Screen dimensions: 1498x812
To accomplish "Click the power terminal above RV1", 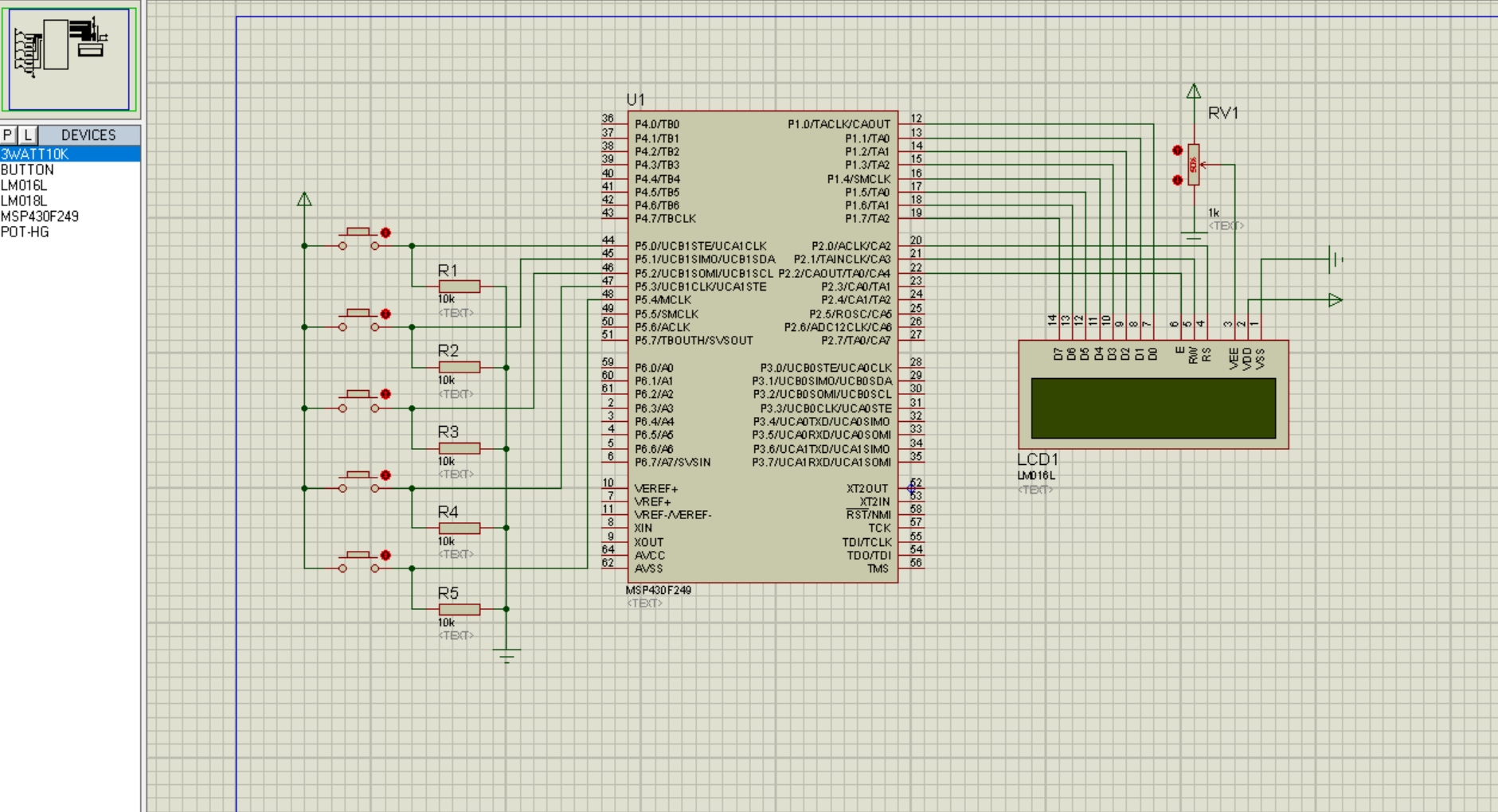I will (1193, 92).
